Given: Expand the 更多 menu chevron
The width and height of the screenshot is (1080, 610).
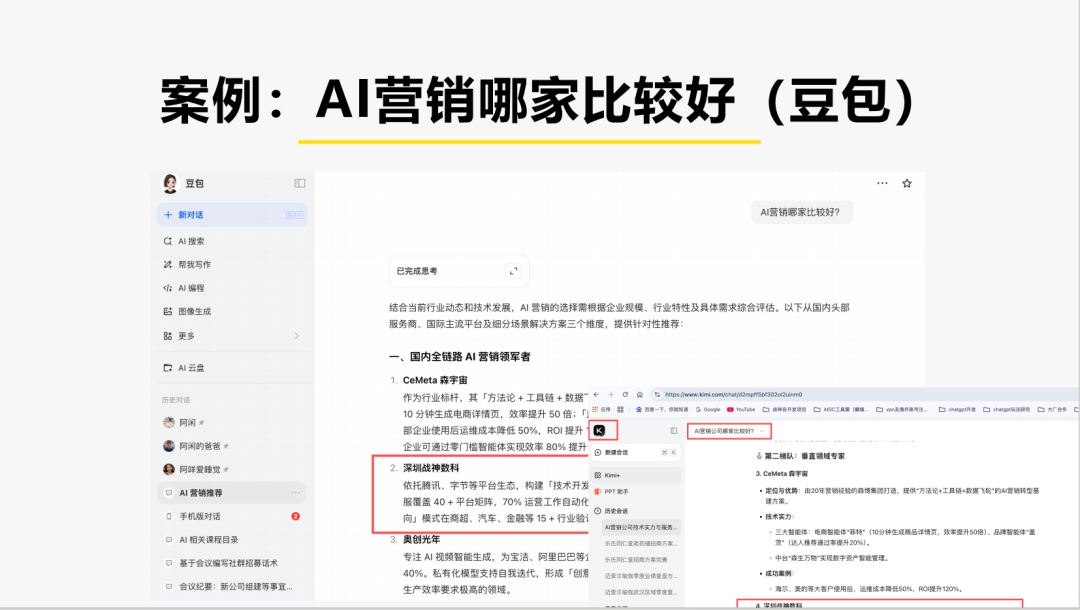Looking at the screenshot, I should pyautogui.click(x=297, y=336).
